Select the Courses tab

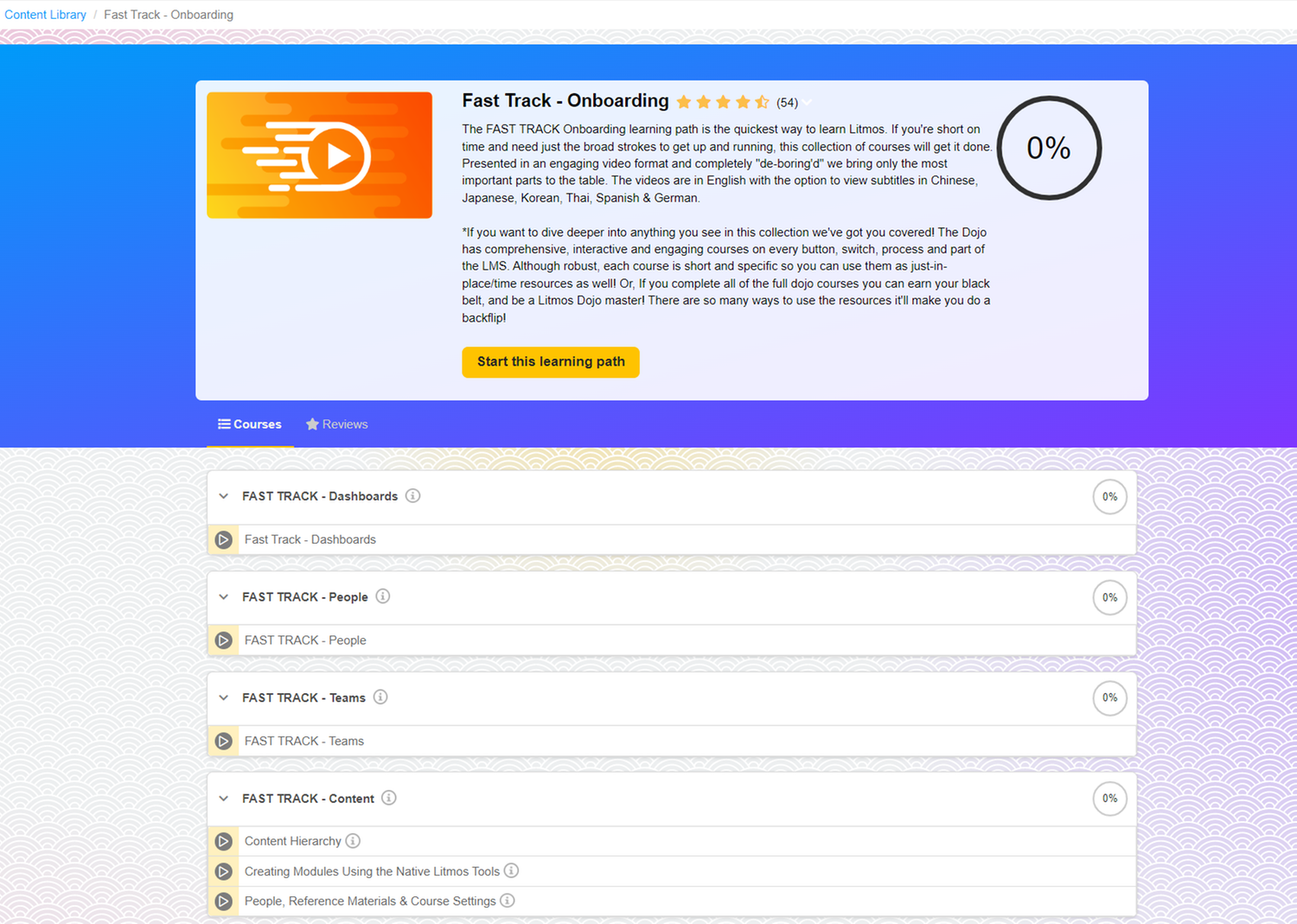point(249,424)
